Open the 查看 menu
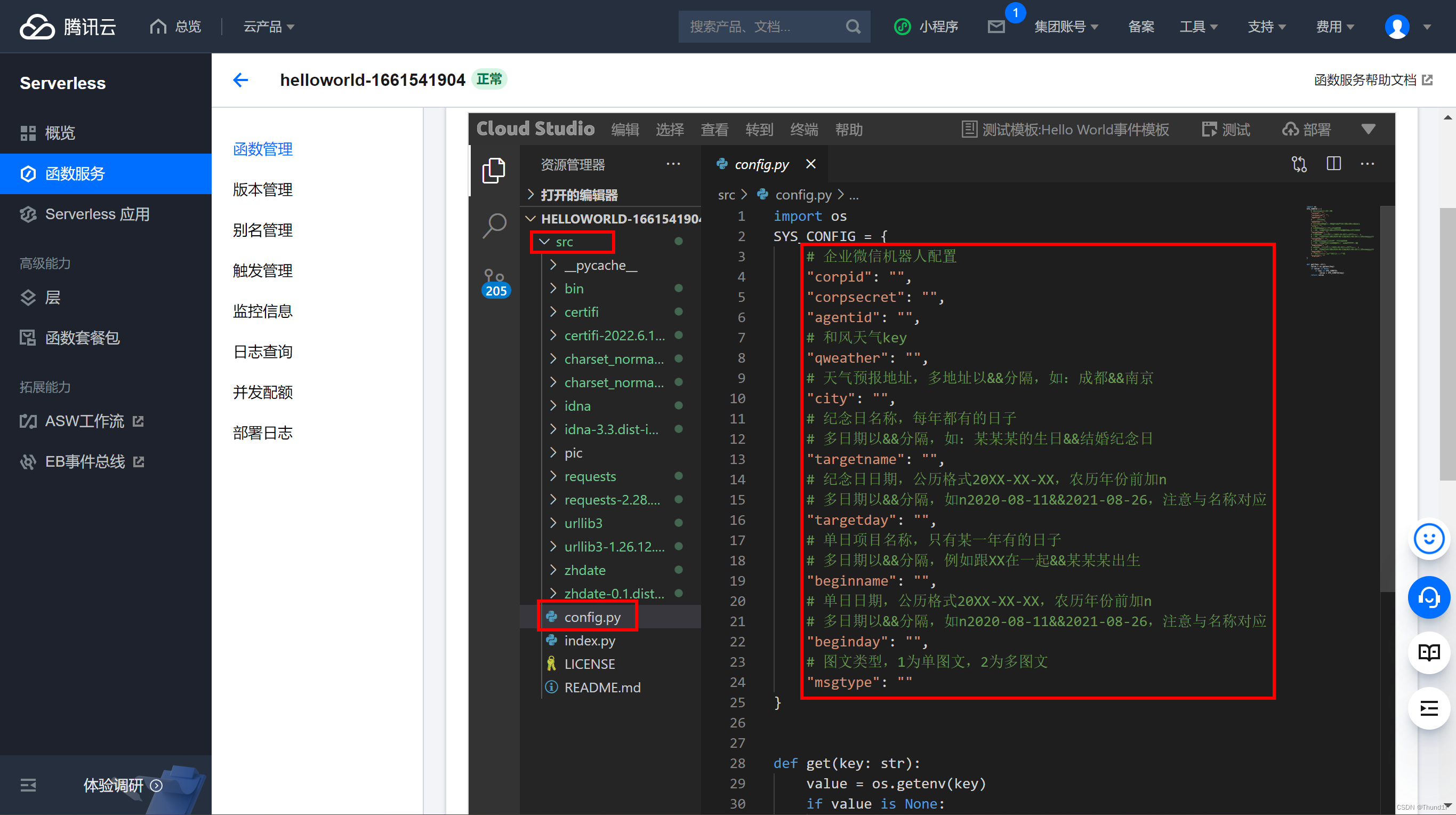Screen dimensions: 1456x815 [714, 130]
